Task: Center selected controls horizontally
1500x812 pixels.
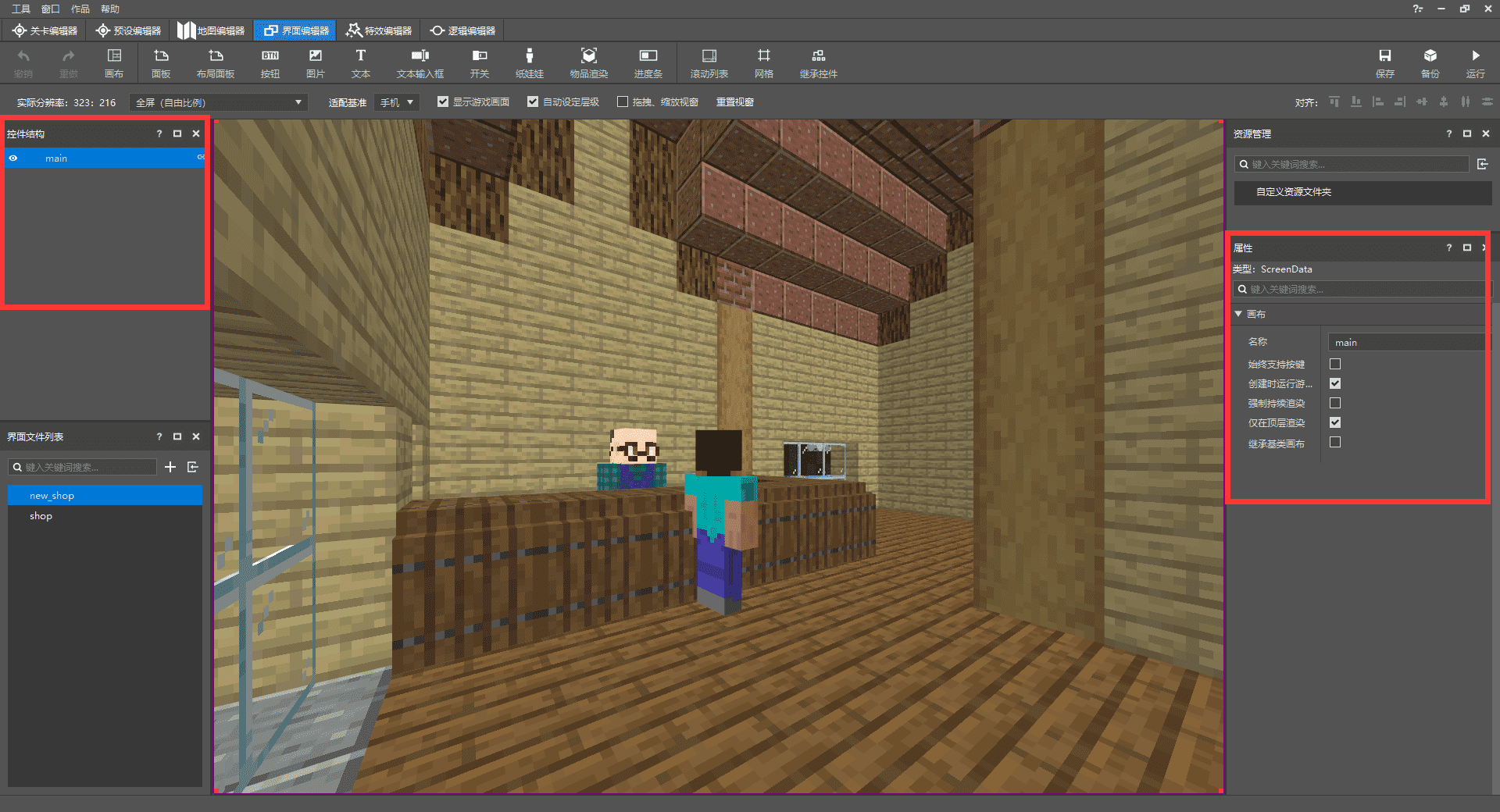Action: (1422, 101)
